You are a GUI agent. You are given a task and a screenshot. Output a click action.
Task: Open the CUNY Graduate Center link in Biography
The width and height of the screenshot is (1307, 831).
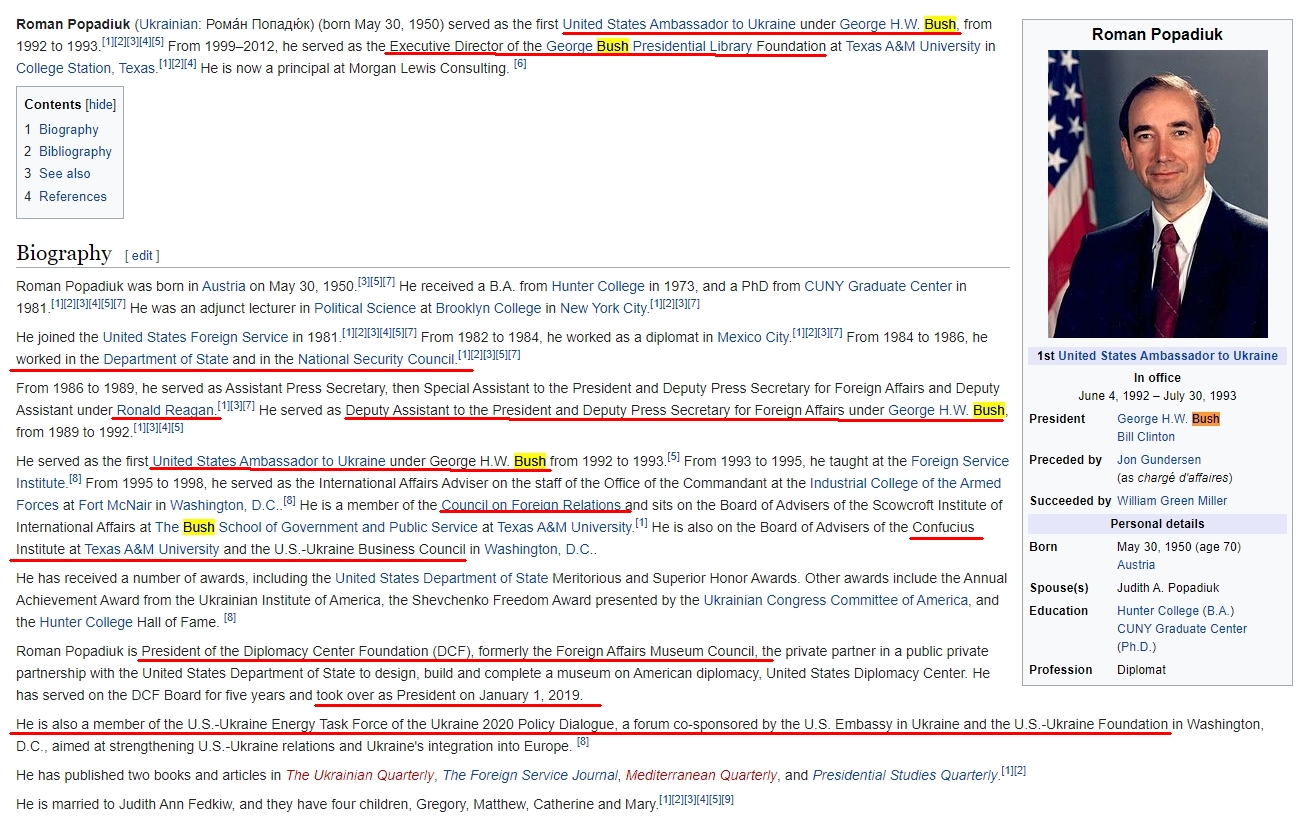pyautogui.click(x=878, y=286)
